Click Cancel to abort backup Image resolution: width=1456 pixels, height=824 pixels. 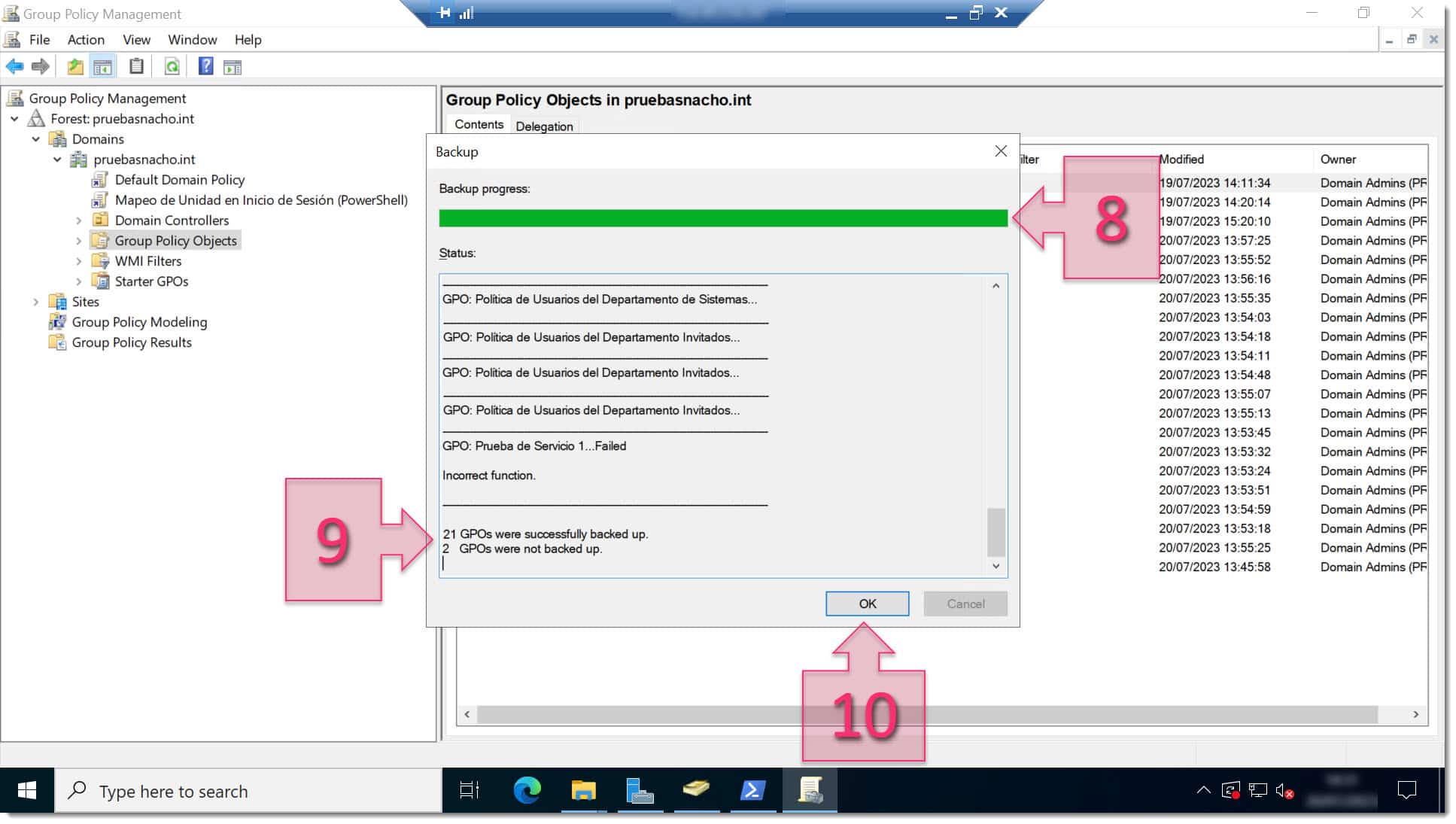pyautogui.click(x=965, y=603)
